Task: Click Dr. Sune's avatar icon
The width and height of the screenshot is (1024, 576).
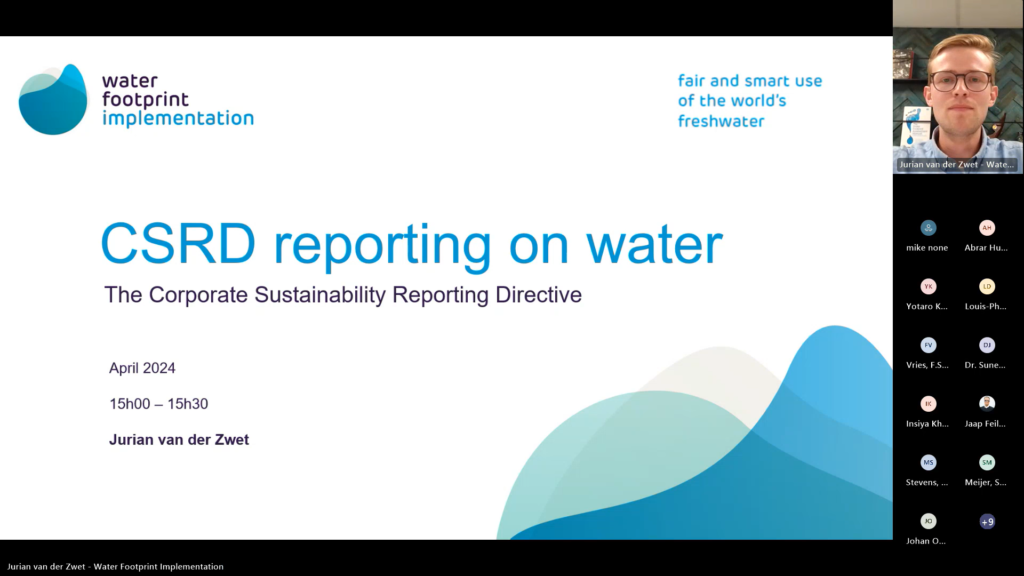Action: point(988,345)
